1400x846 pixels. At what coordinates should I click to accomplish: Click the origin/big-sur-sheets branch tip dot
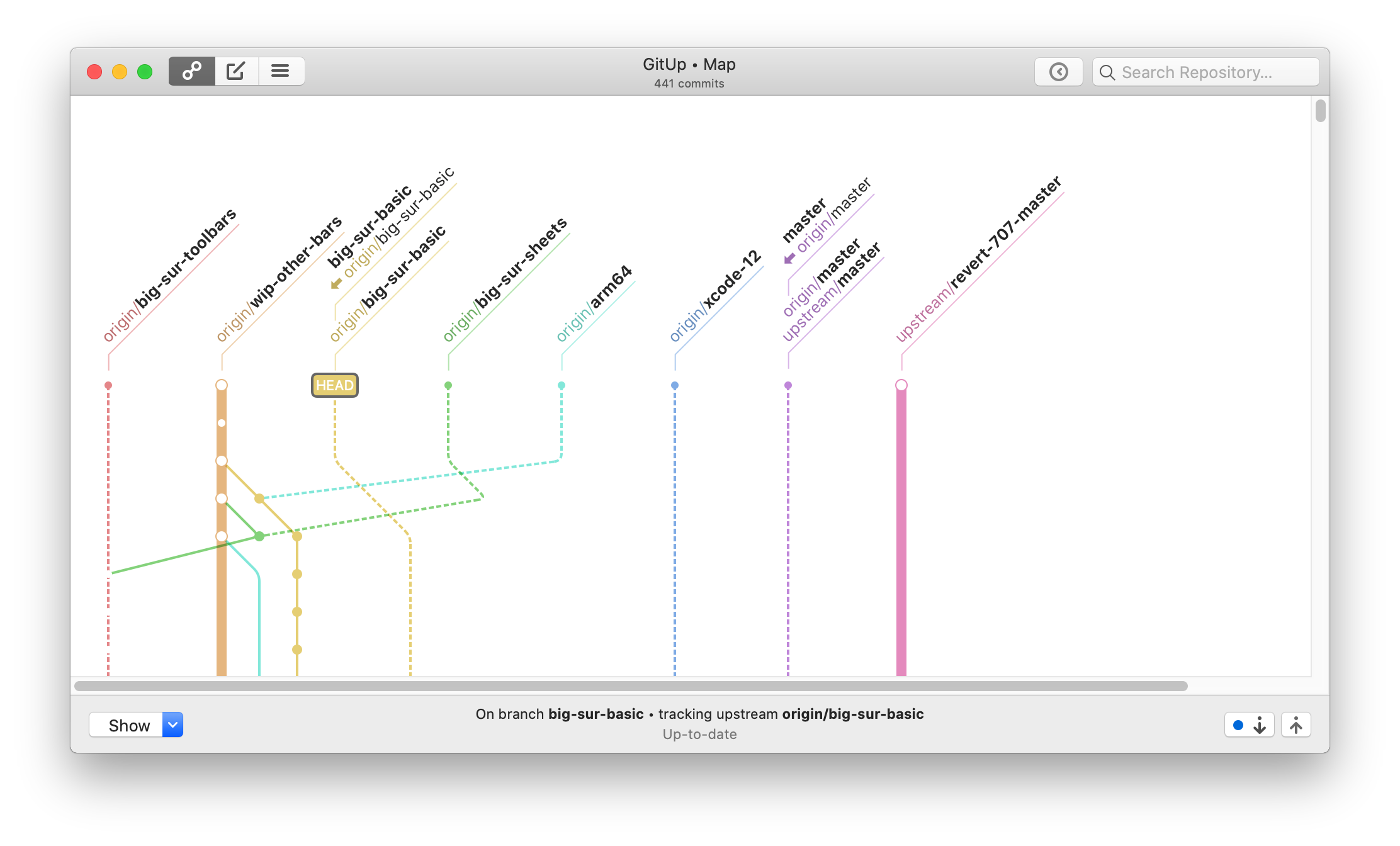point(448,385)
